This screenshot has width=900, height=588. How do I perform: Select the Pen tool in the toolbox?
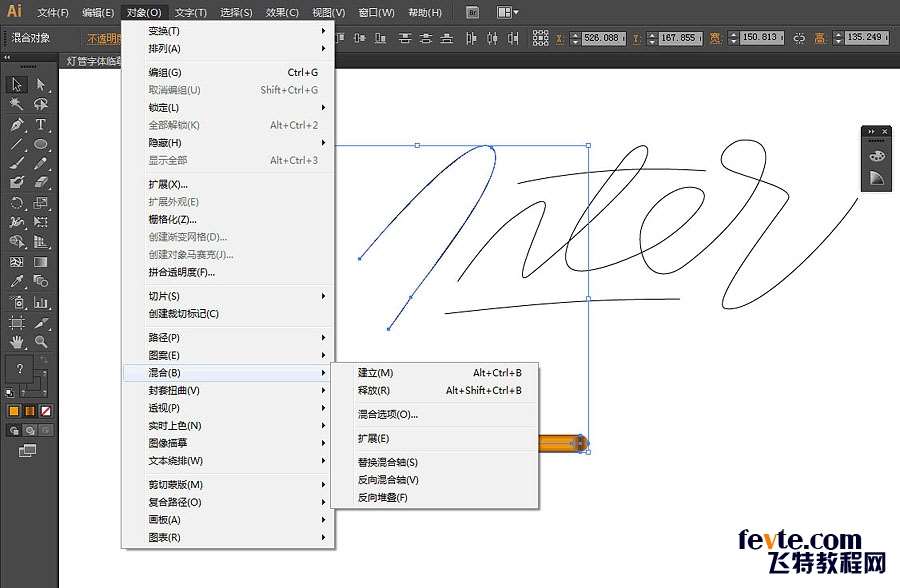pos(17,125)
